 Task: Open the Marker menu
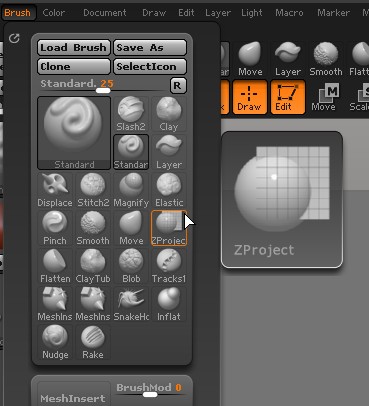[x=333, y=13]
